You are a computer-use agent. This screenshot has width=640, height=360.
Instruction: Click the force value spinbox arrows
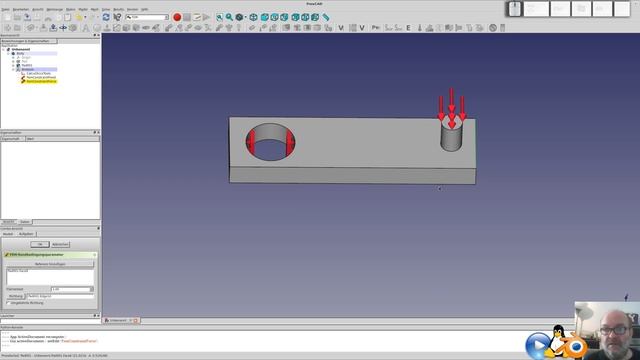(x=91, y=289)
